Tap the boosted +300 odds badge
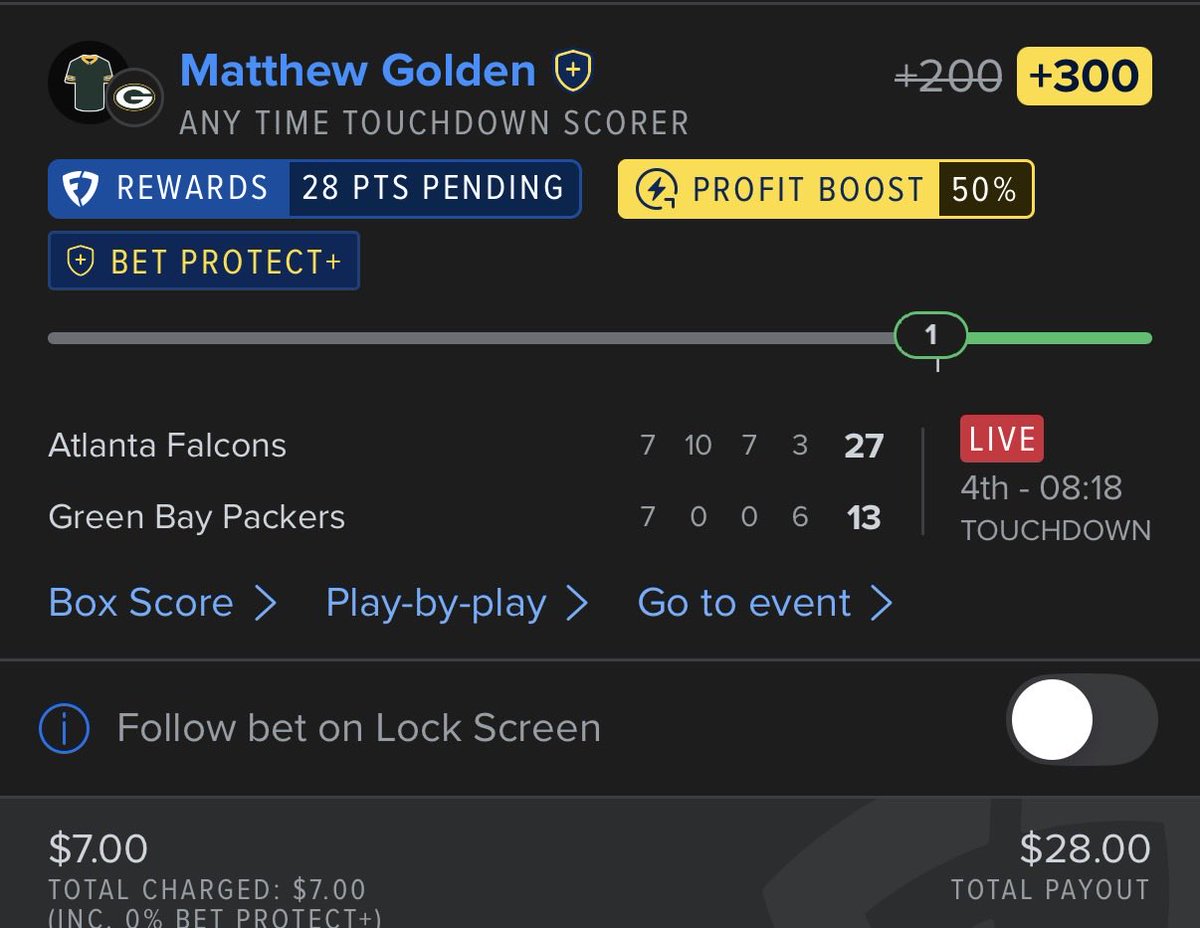Image resolution: width=1200 pixels, height=928 pixels. coord(1084,76)
